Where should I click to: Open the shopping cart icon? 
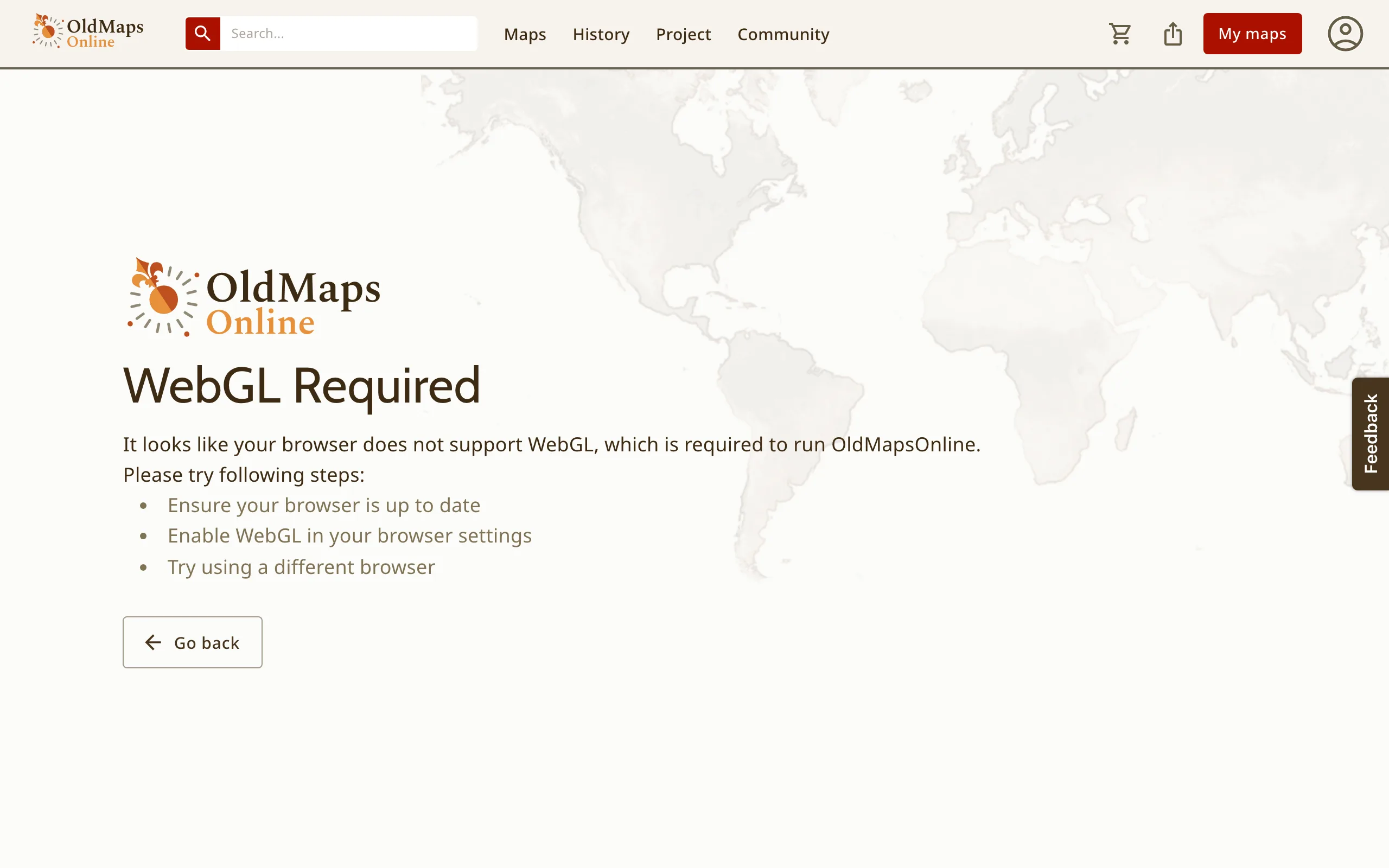pos(1120,33)
